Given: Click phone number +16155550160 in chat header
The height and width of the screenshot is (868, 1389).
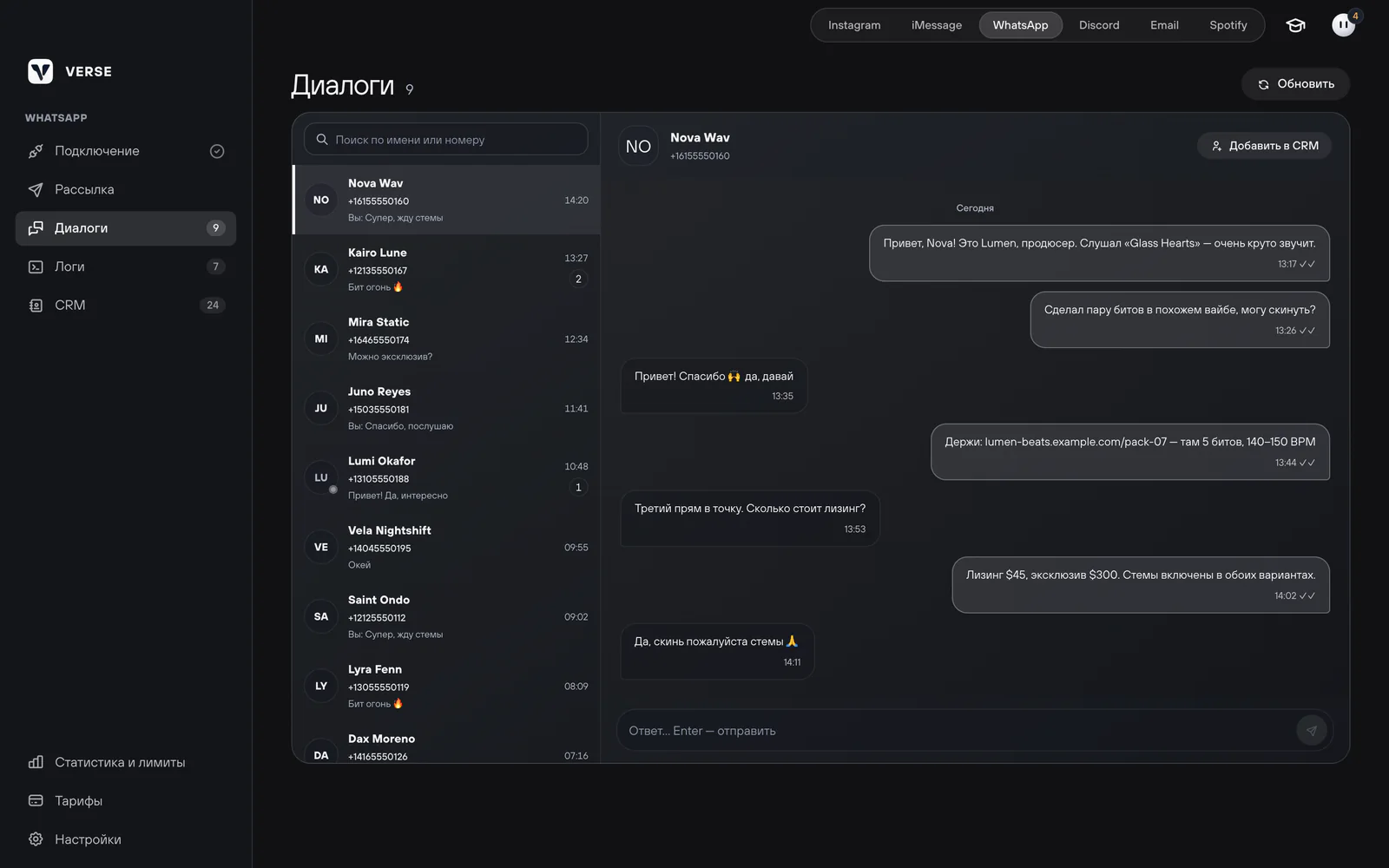Looking at the screenshot, I should coord(700,156).
